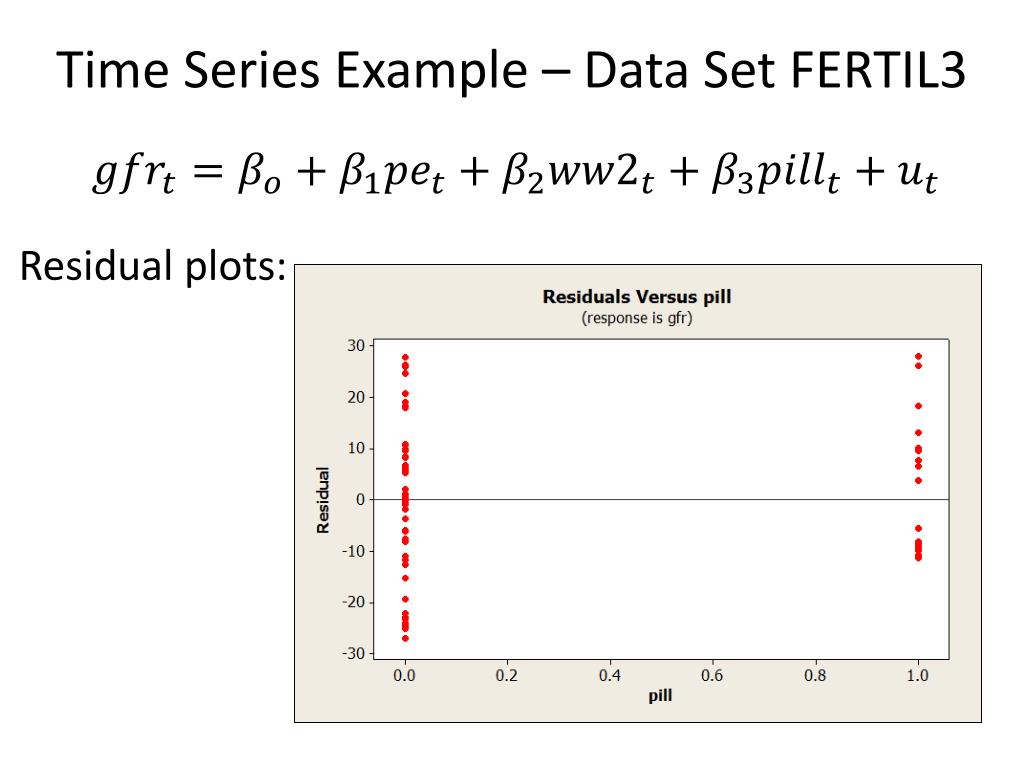Select the topmost red point at pill 1.0
The width and height of the screenshot is (1024, 768).
(x=918, y=357)
